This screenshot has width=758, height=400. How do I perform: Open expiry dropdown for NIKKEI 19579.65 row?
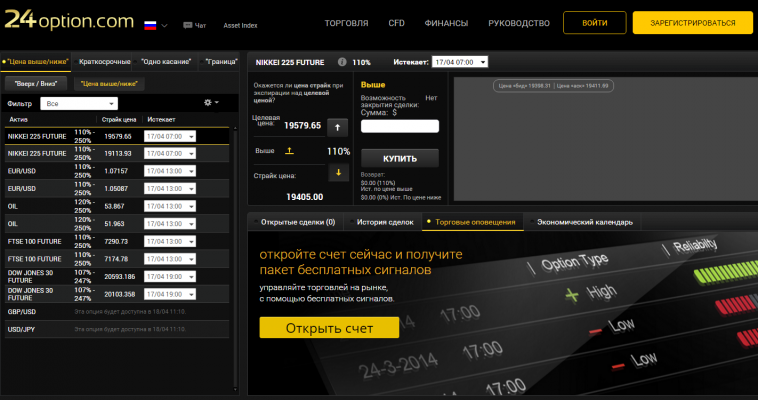(x=170, y=136)
